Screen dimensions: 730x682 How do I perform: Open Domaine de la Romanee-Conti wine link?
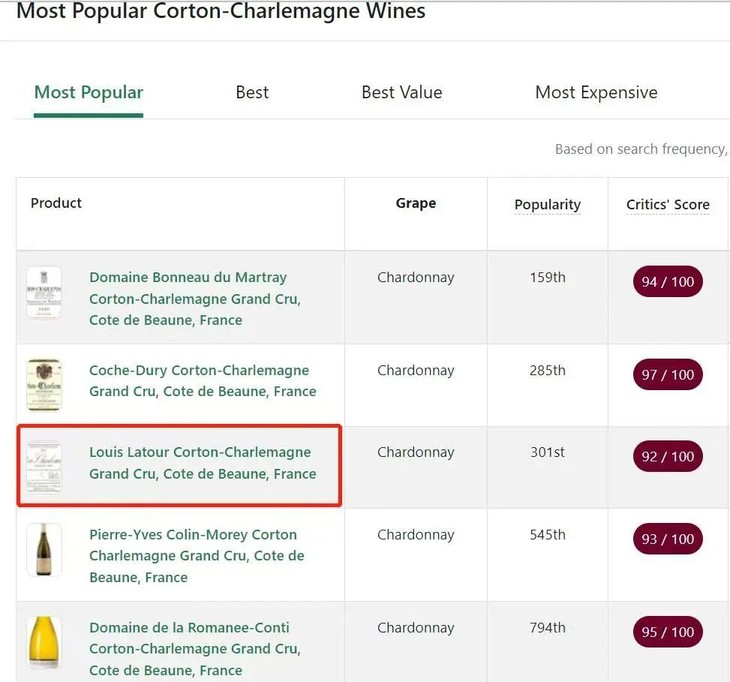pyautogui.click(x=194, y=648)
